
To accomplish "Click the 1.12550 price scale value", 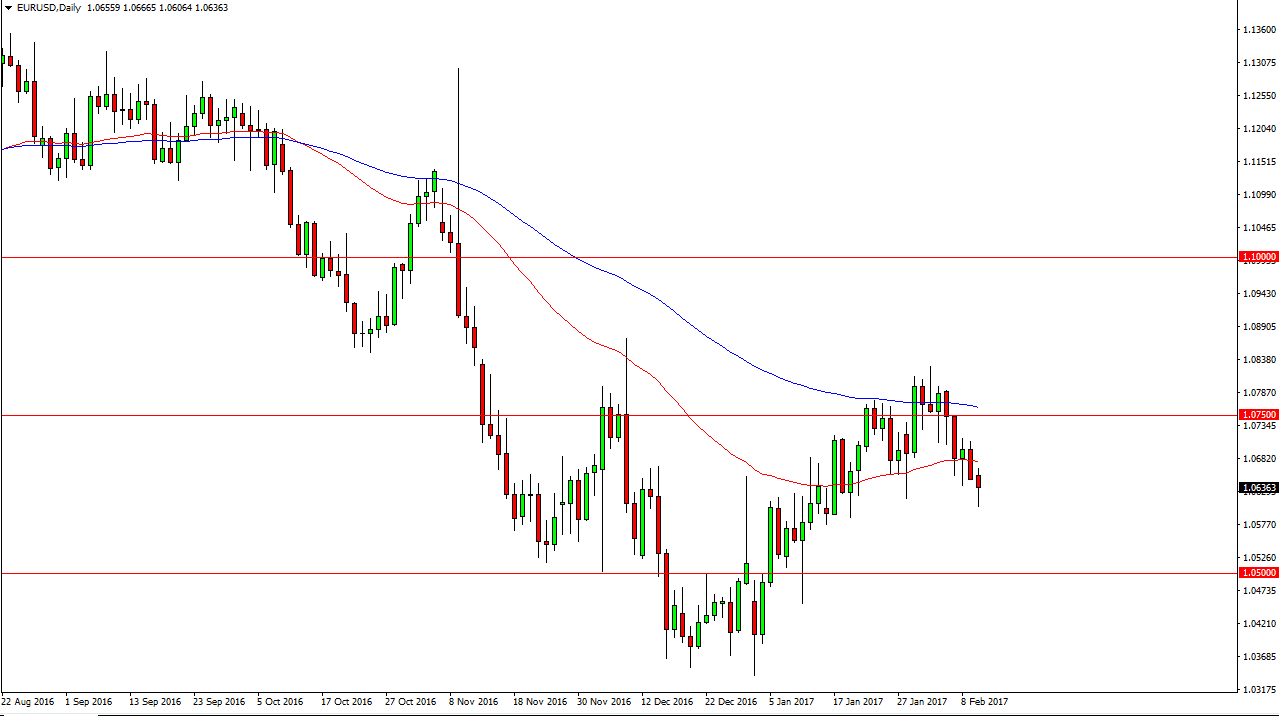I will click(x=1258, y=96).
